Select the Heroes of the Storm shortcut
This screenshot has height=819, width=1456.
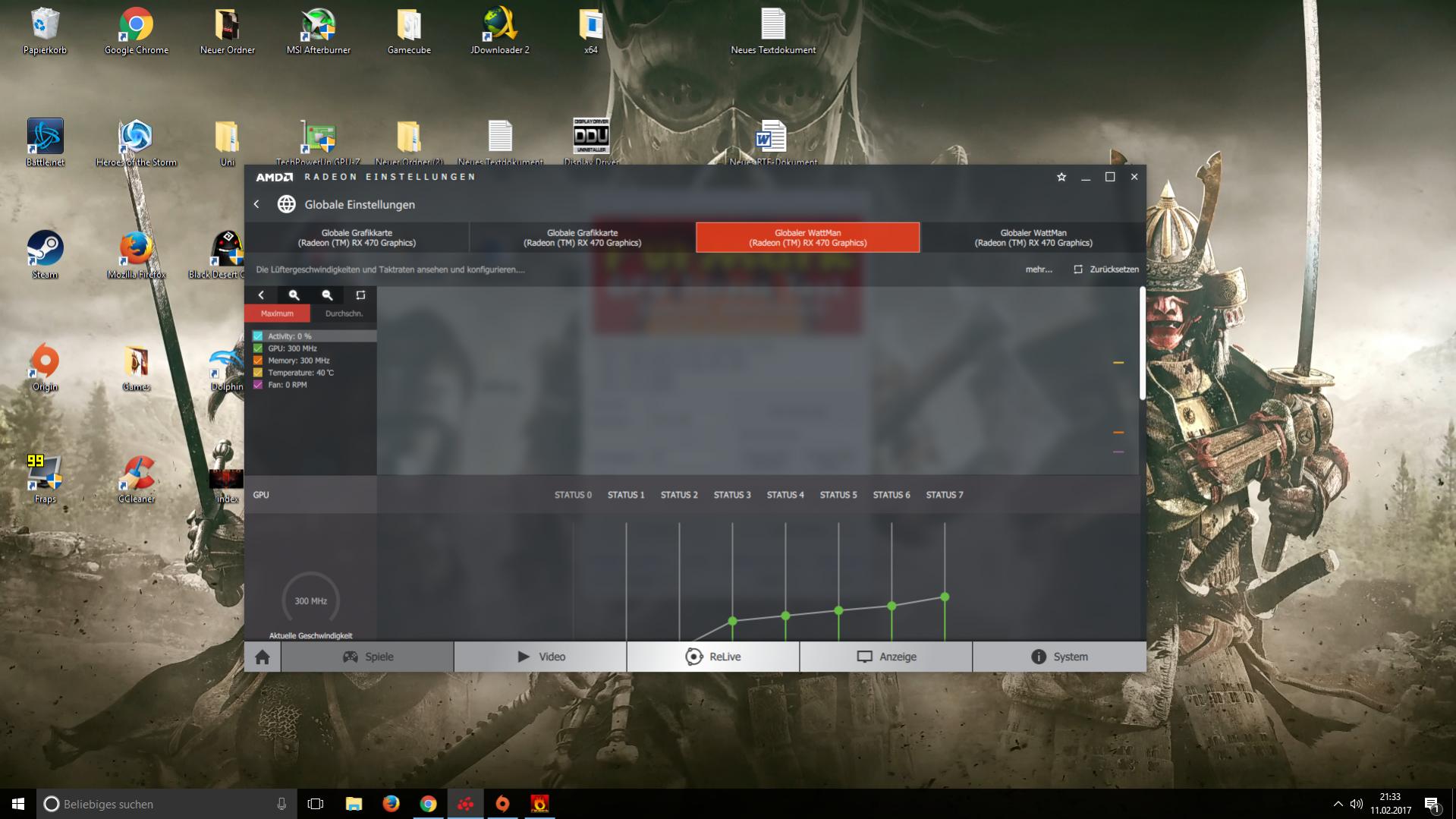(136, 143)
